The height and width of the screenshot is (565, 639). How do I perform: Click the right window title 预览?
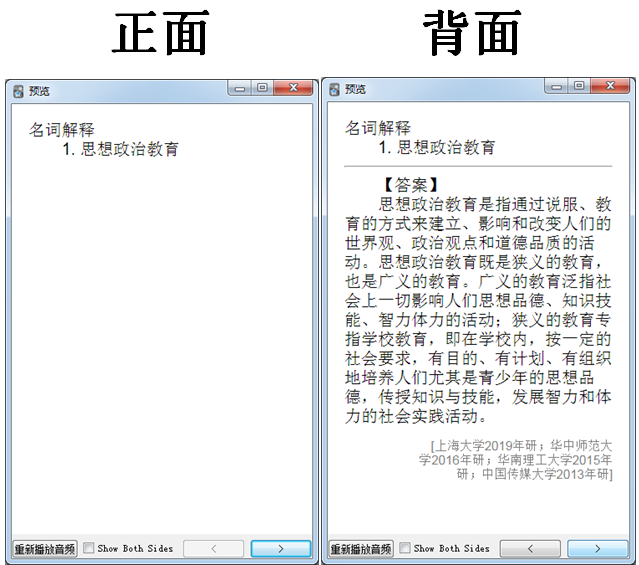coord(355,89)
